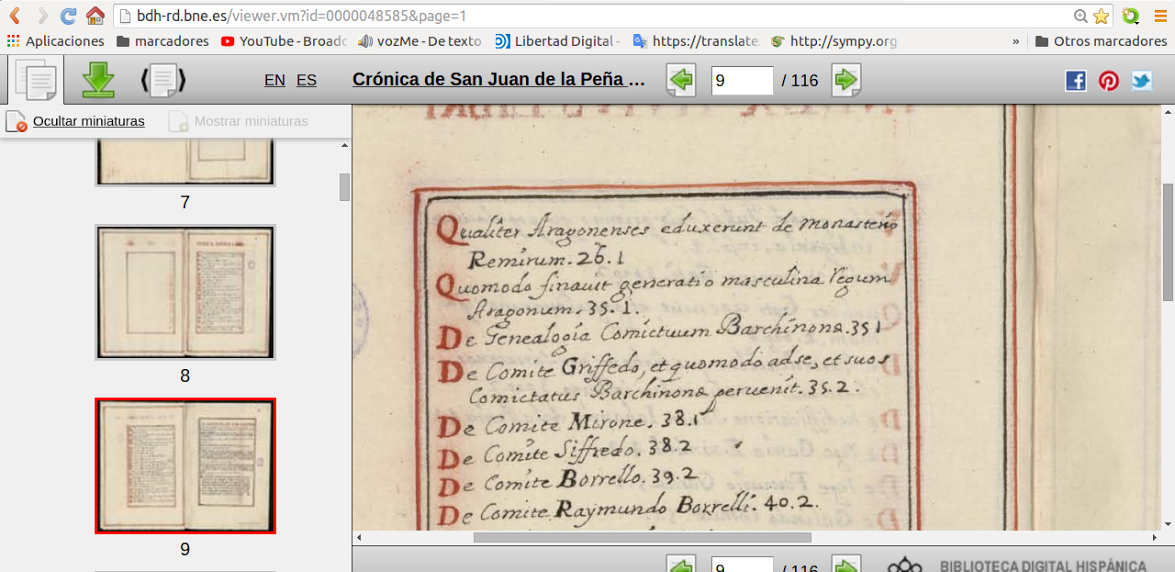The image size is (1175, 572).
Task: Open the translate.google bookmark
Action: click(x=697, y=41)
